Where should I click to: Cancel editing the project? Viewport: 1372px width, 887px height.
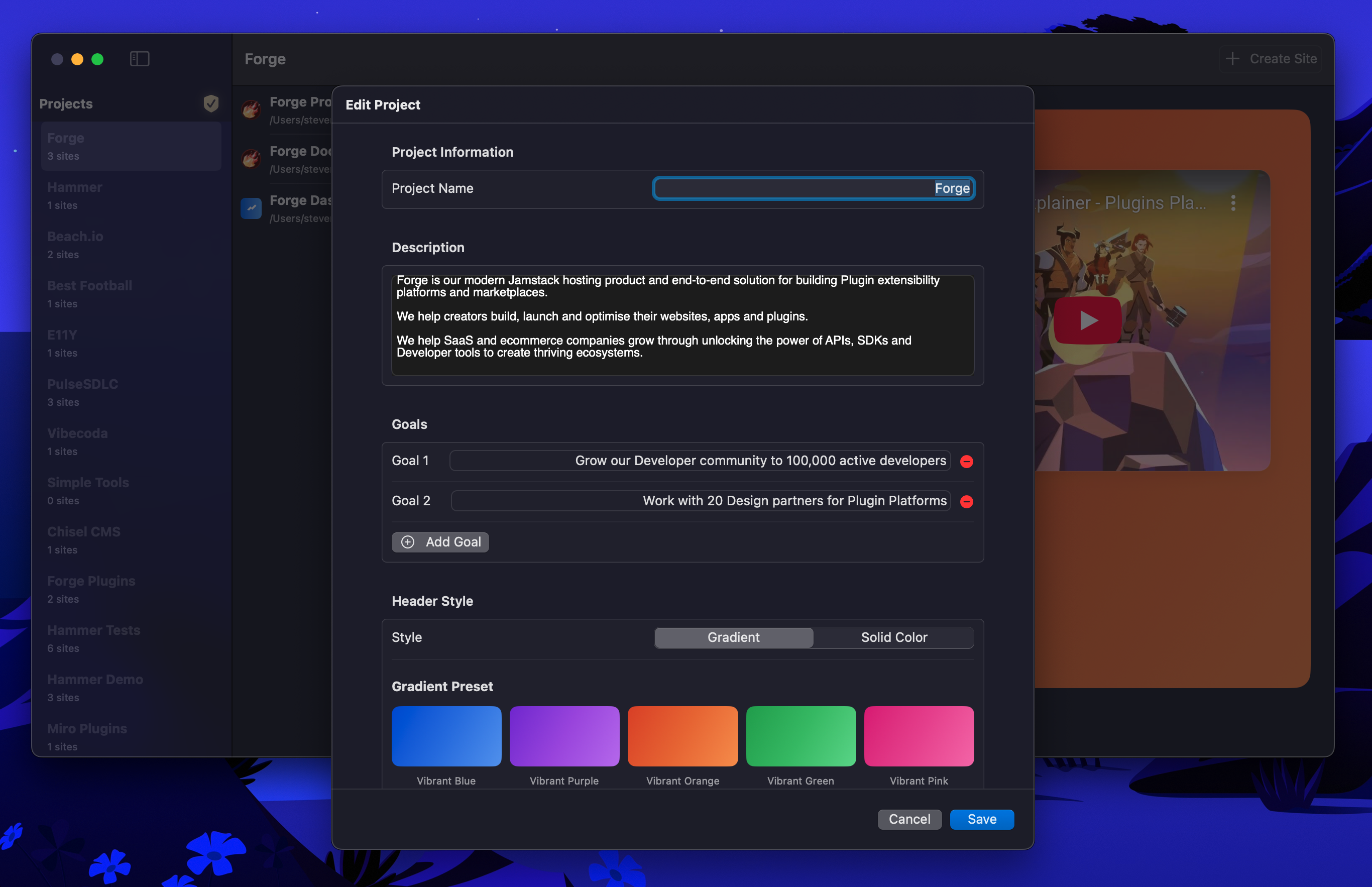tap(909, 819)
